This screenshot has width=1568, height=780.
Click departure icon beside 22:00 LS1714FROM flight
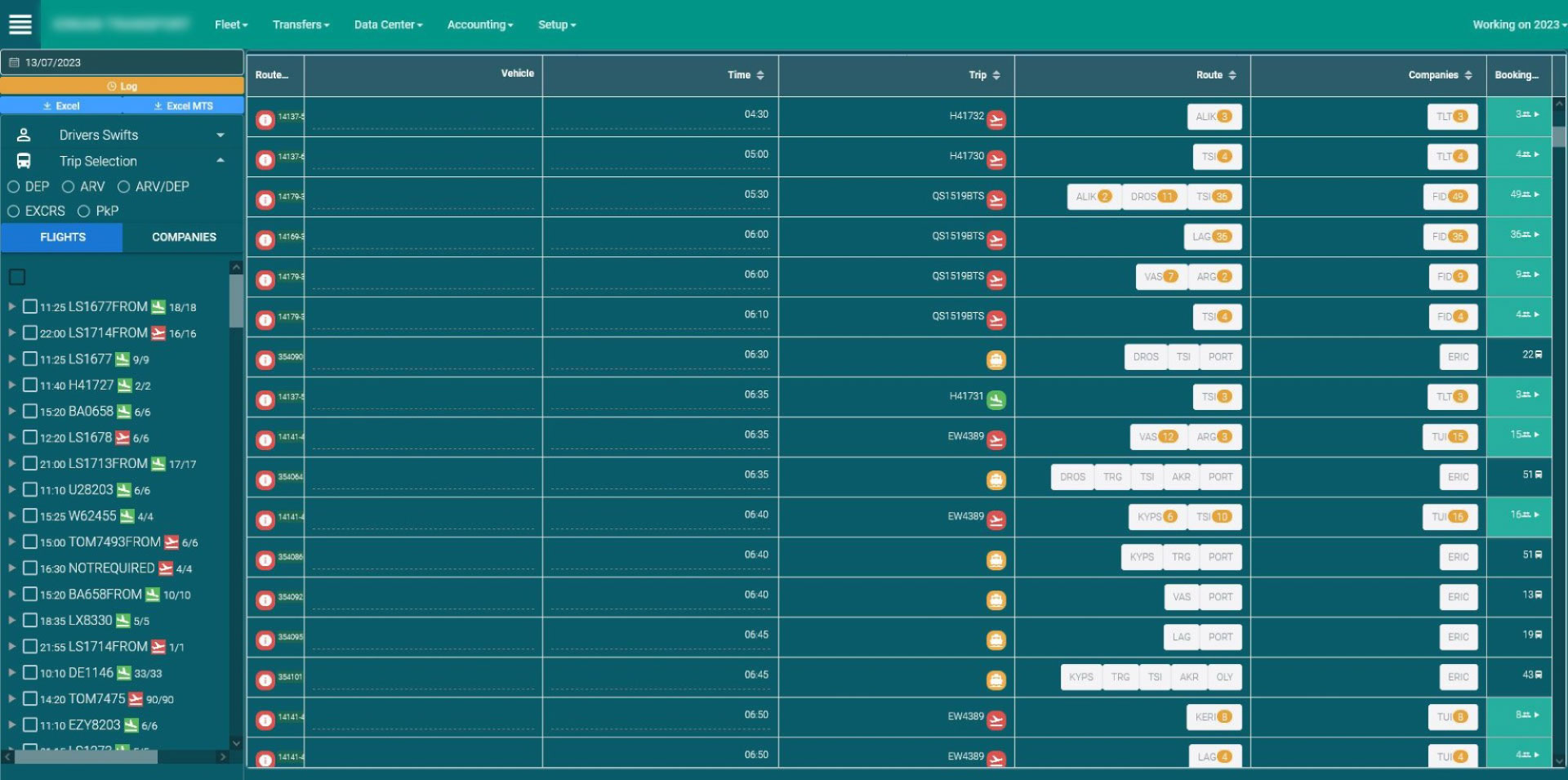[158, 333]
